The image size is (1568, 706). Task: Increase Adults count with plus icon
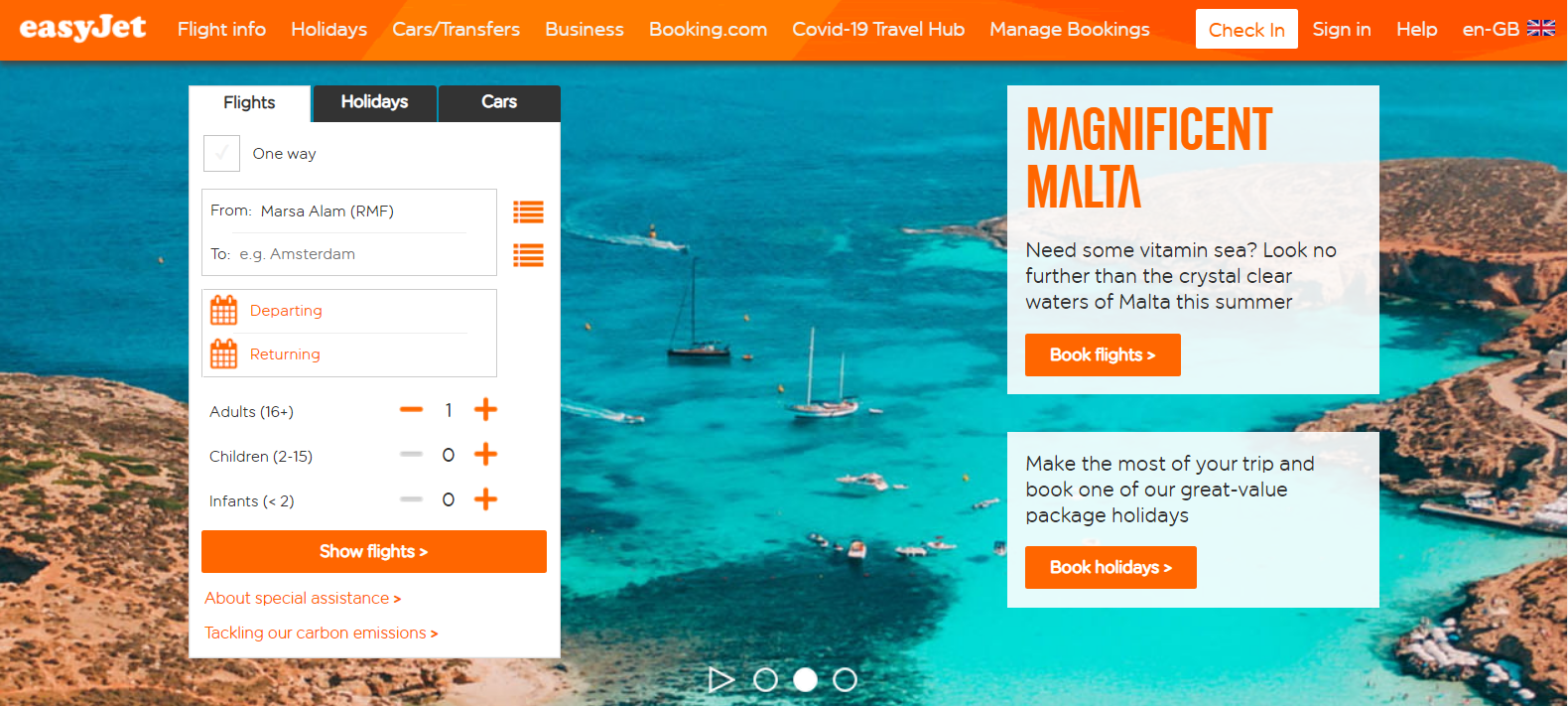point(485,410)
